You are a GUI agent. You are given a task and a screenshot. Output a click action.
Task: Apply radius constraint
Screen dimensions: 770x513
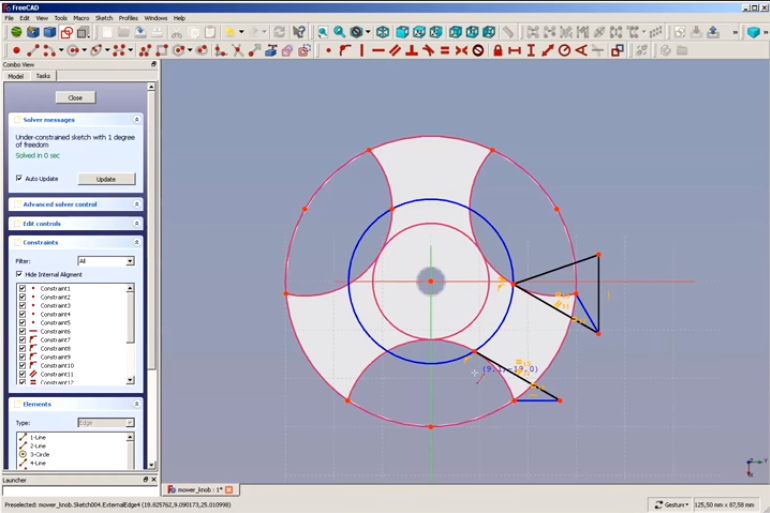564,50
